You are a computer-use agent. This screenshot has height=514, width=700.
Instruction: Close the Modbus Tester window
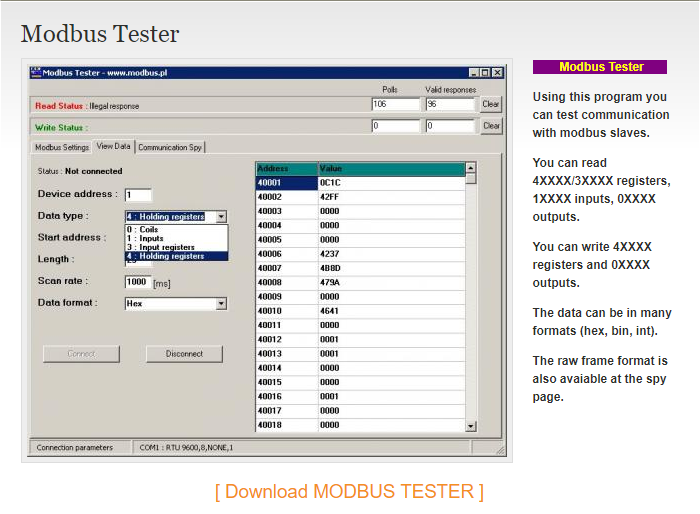497,73
